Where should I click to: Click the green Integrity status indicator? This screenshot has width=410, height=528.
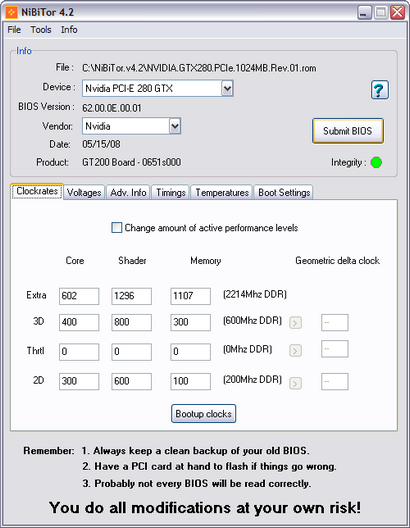[376, 163]
